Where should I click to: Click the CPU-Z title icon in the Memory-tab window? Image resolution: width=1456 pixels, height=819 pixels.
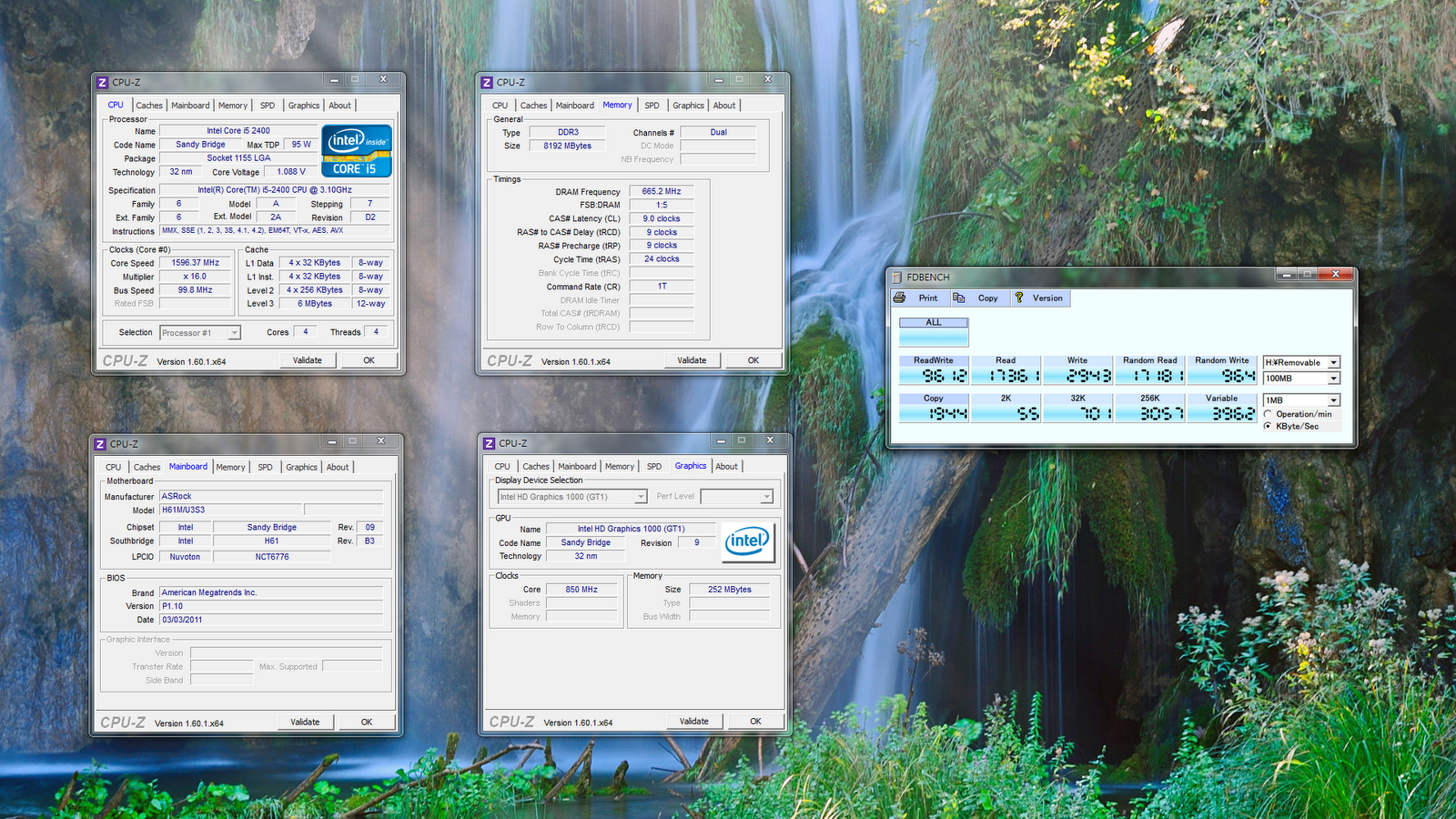pos(487,83)
